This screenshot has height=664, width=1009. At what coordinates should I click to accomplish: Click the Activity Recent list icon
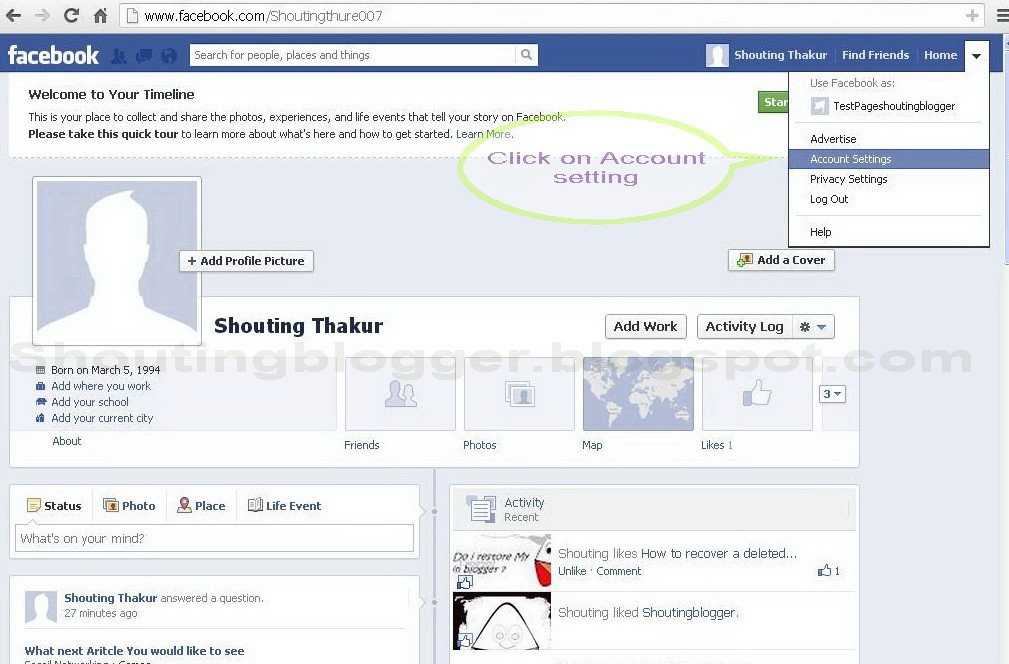(481, 509)
